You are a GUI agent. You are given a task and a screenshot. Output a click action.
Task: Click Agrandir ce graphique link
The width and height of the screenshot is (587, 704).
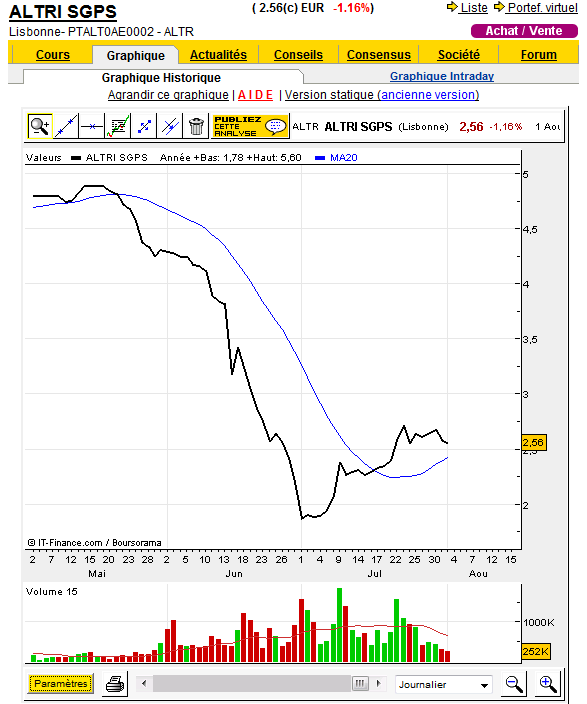click(x=168, y=95)
